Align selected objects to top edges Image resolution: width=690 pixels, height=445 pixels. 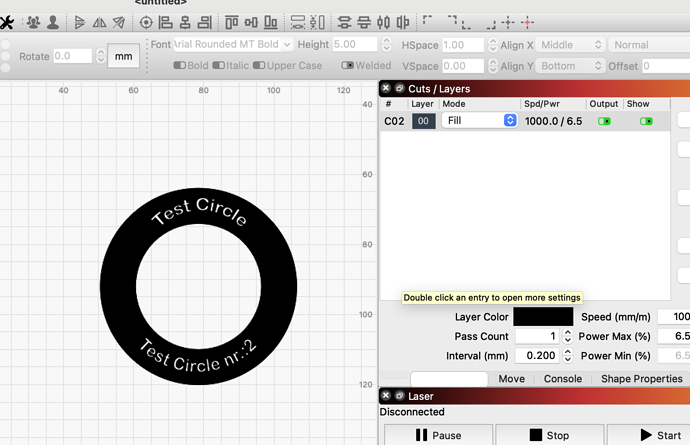(231, 22)
